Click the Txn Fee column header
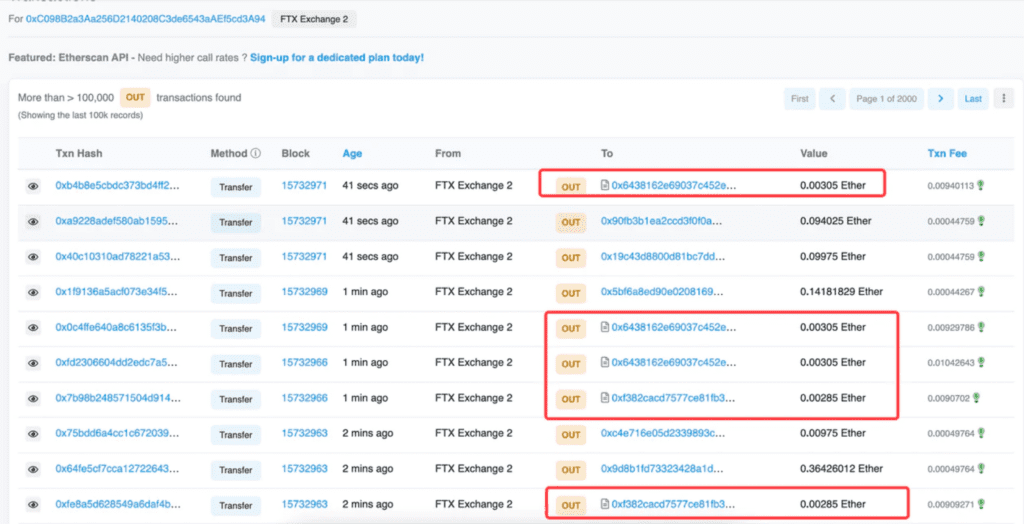The image size is (1024, 524). click(x=947, y=154)
